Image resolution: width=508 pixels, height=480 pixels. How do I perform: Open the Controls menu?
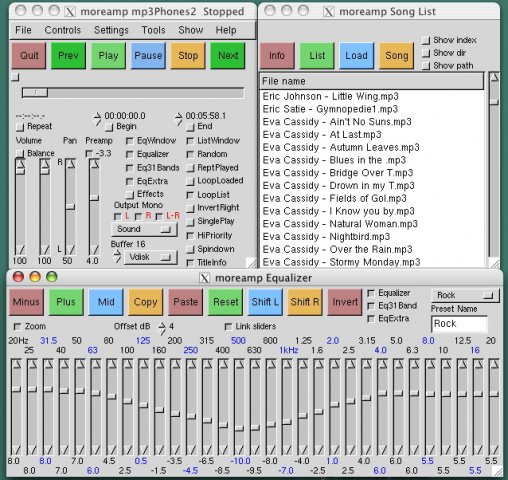pyautogui.click(x=63, y=30)
